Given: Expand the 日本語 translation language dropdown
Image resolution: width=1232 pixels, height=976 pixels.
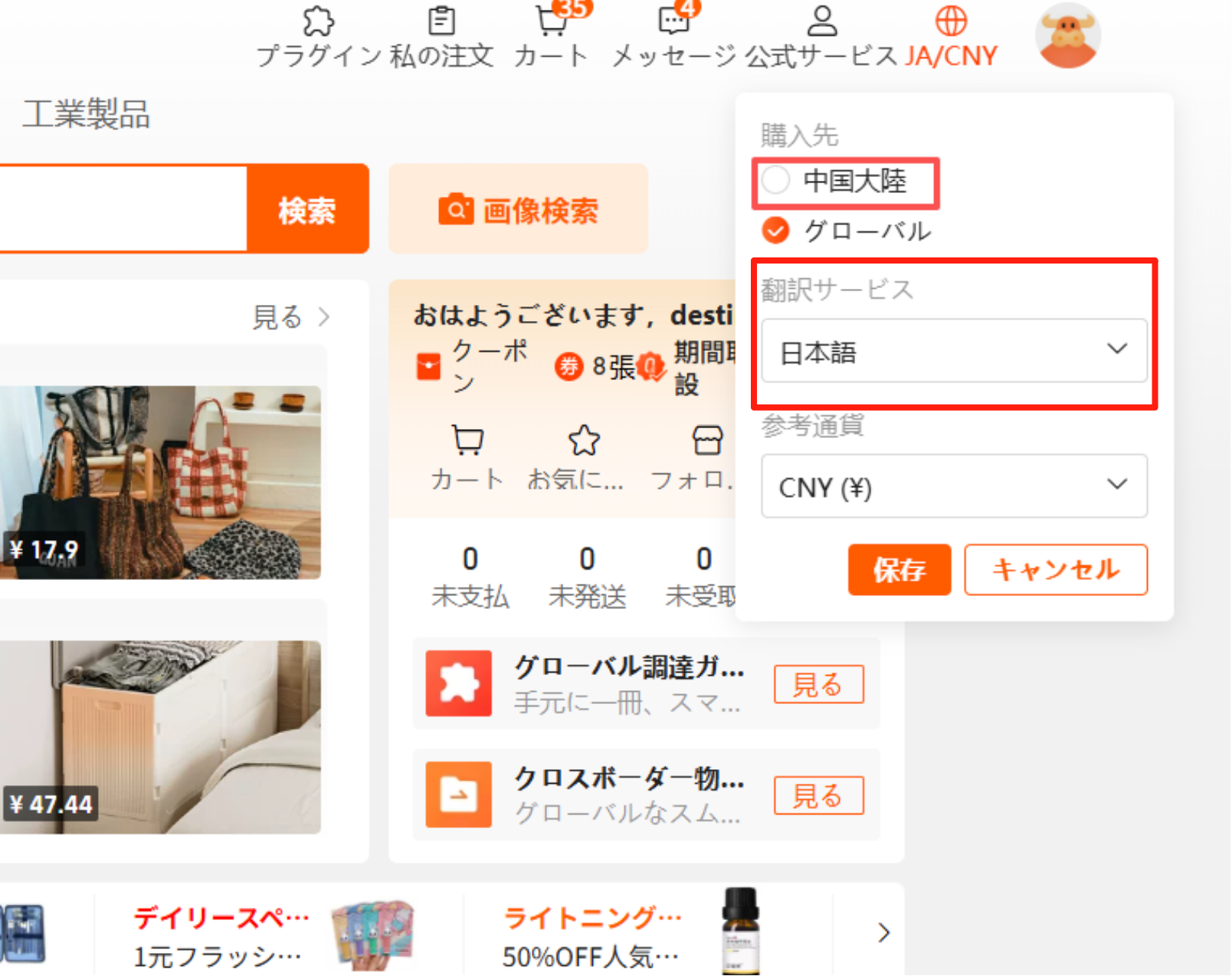Looking at the screenshot, I should [954, 351].
